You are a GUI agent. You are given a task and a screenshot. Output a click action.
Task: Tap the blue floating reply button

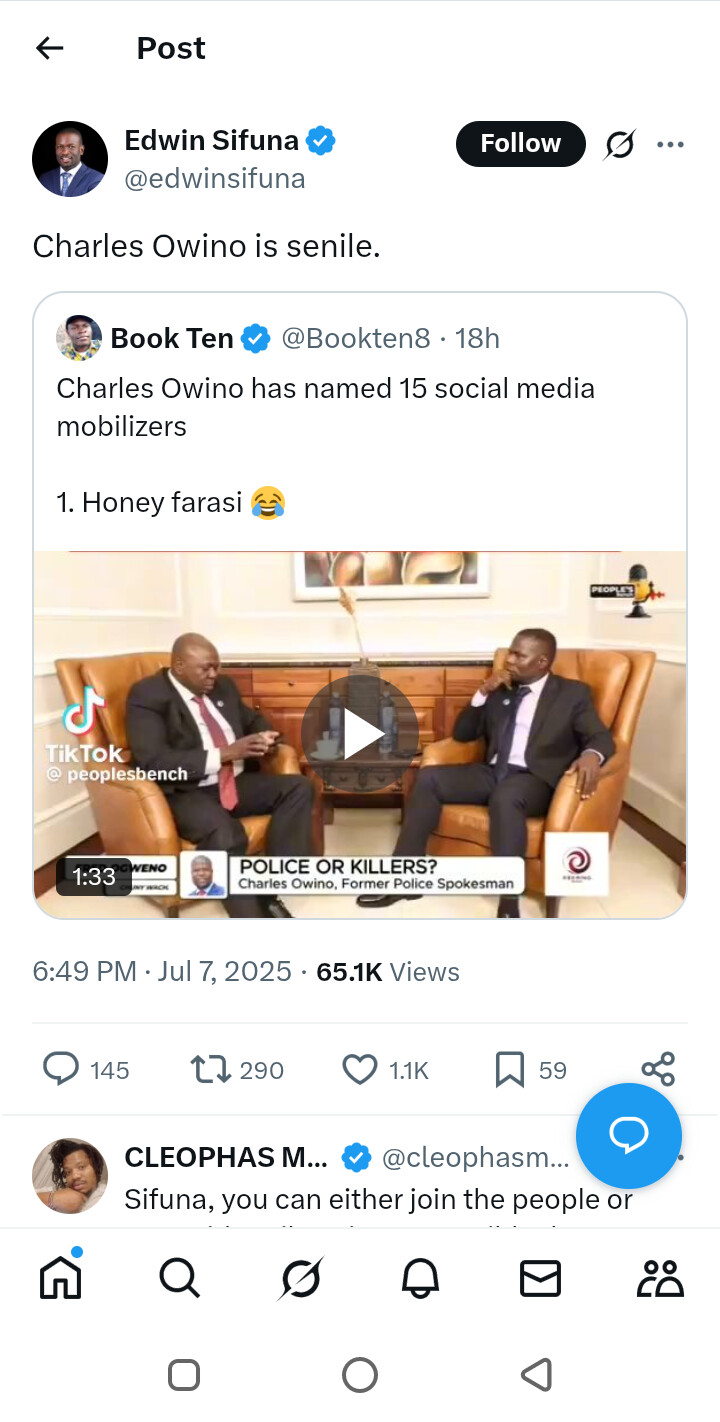click(x=629, y=1135)
